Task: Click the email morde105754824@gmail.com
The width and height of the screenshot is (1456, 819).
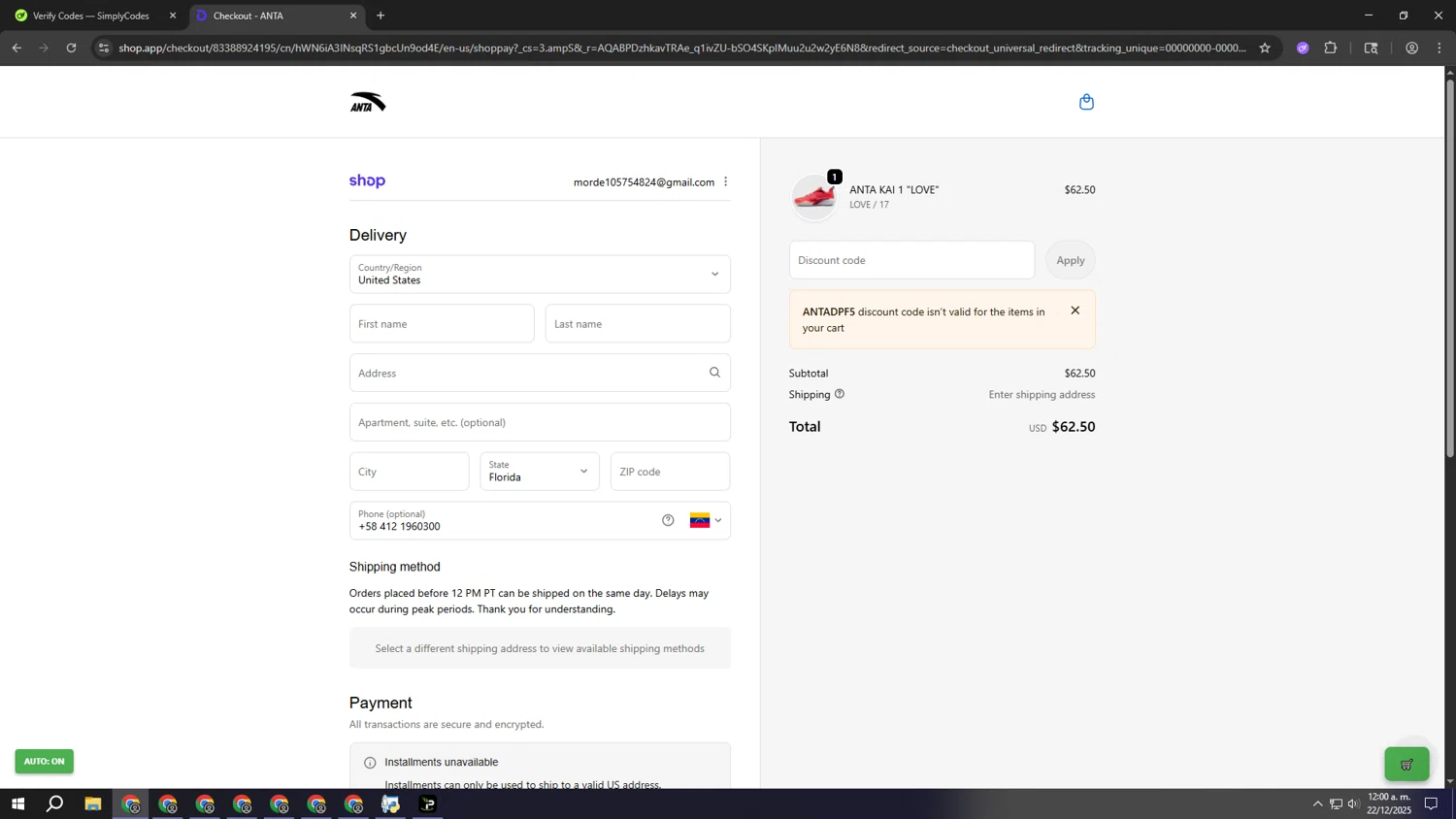Action: coord(644,182)
